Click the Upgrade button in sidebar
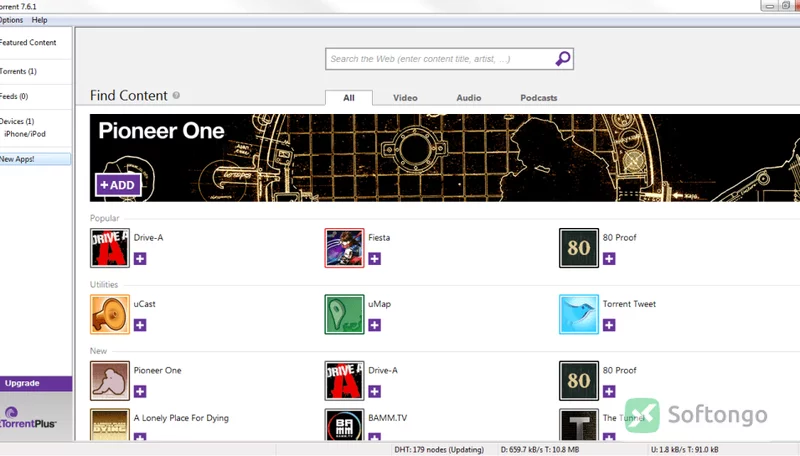800x456 pixels. tap(36, 384)
